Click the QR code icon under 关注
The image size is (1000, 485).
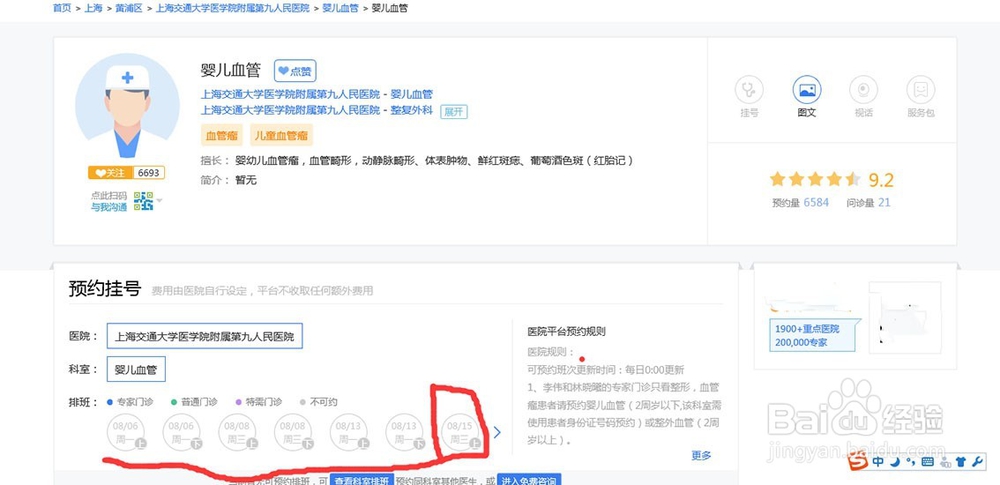tap(143, 201)
